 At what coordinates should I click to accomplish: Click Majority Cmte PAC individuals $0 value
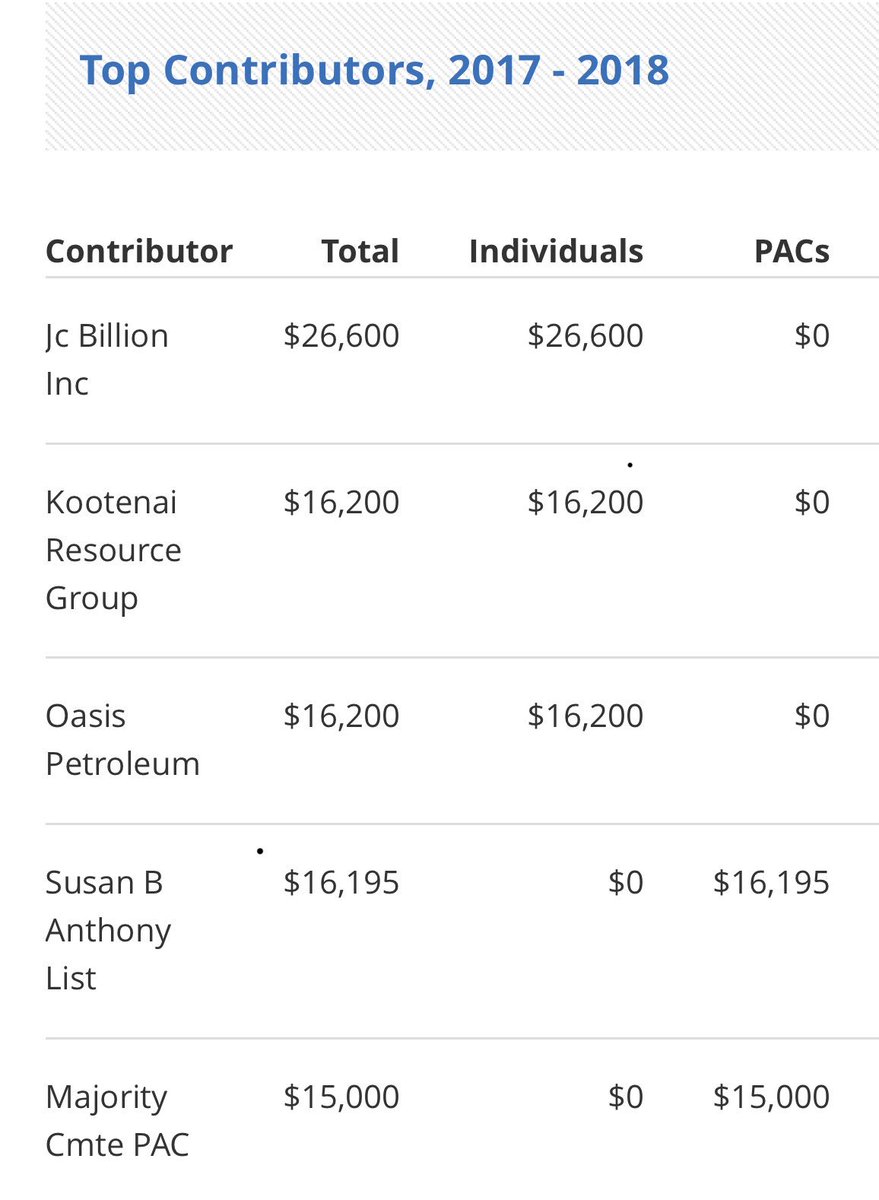pos(626,1097)
